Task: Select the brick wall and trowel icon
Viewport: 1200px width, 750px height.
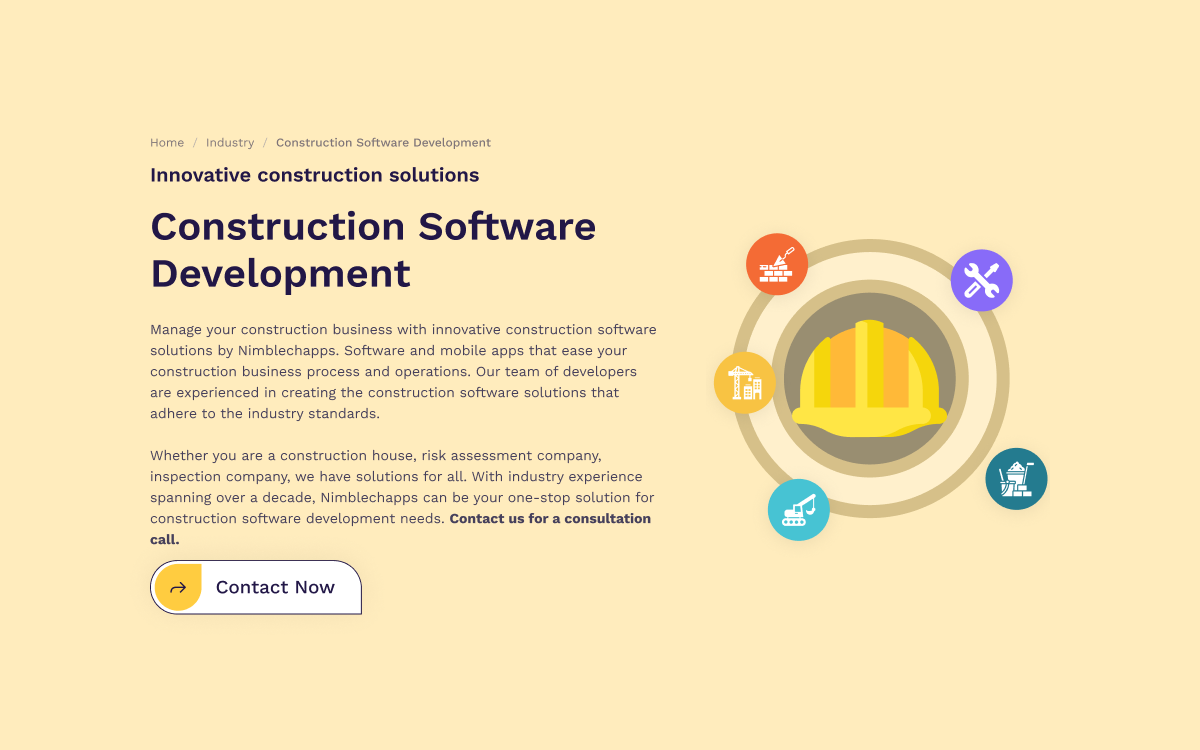Action: click(777, 264)
